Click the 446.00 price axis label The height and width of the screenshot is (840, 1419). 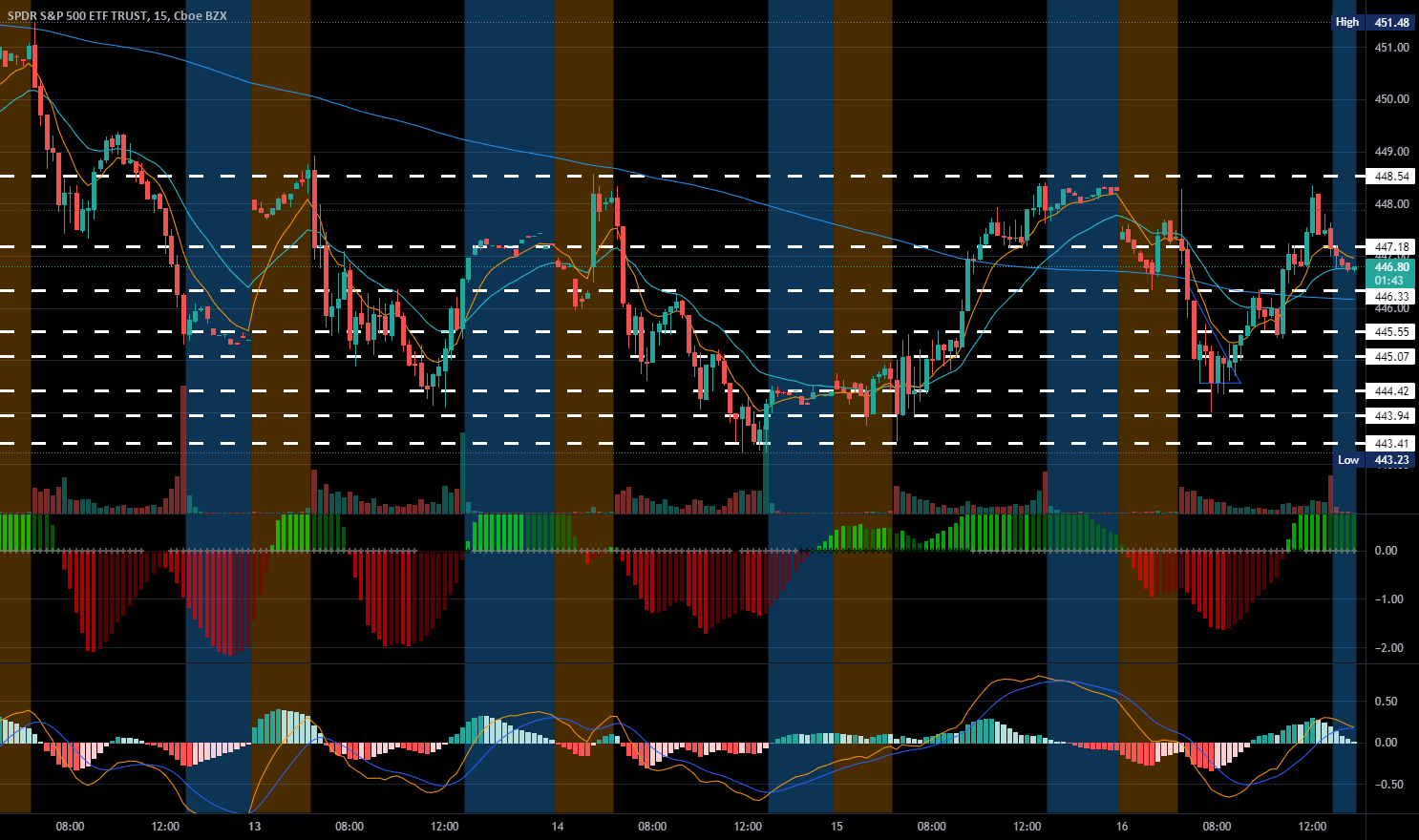(x=1391, y=309)
